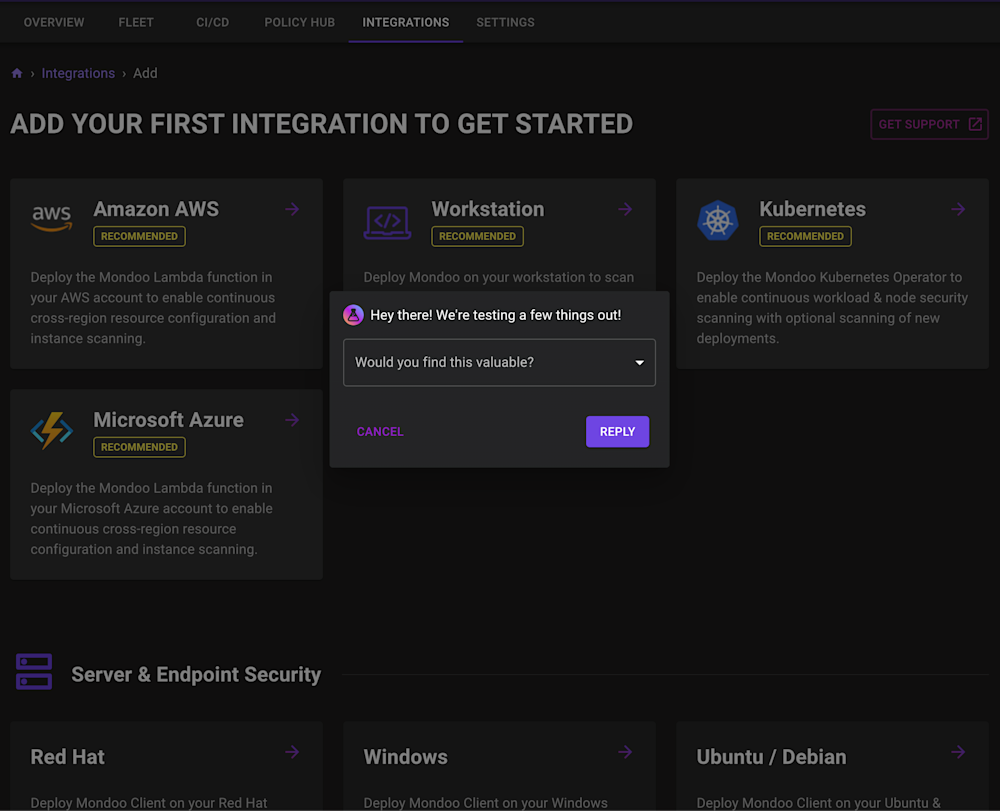Screen dimensions: 1000x811
Task: Click the 'Add' breadcrumb text
Action: point(145,73)
